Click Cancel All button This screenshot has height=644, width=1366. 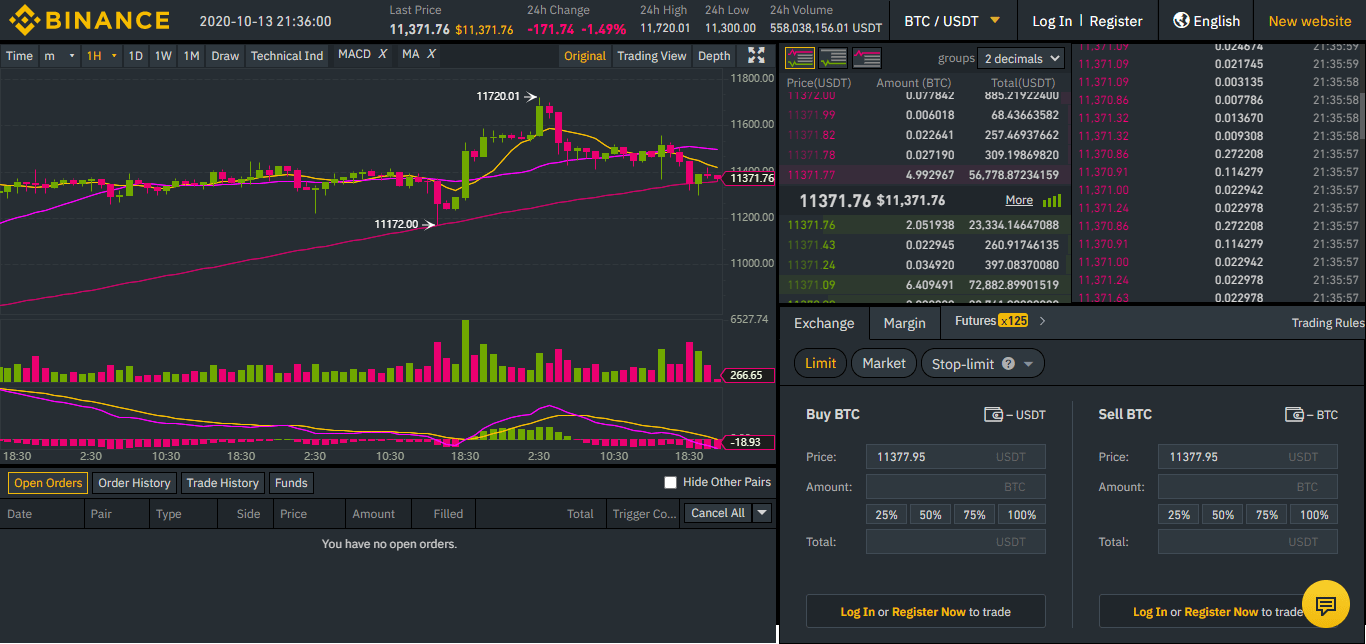[718, 513]
